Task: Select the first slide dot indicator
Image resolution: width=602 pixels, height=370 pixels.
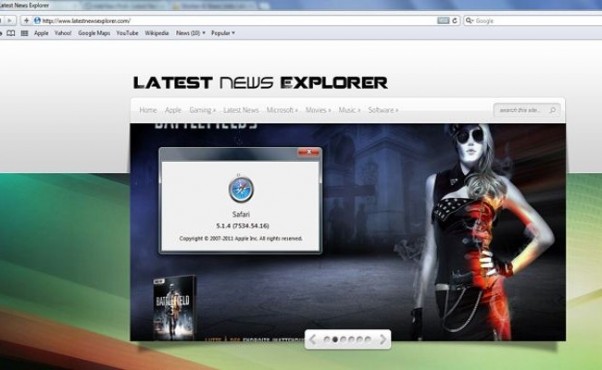Action: 327,339
